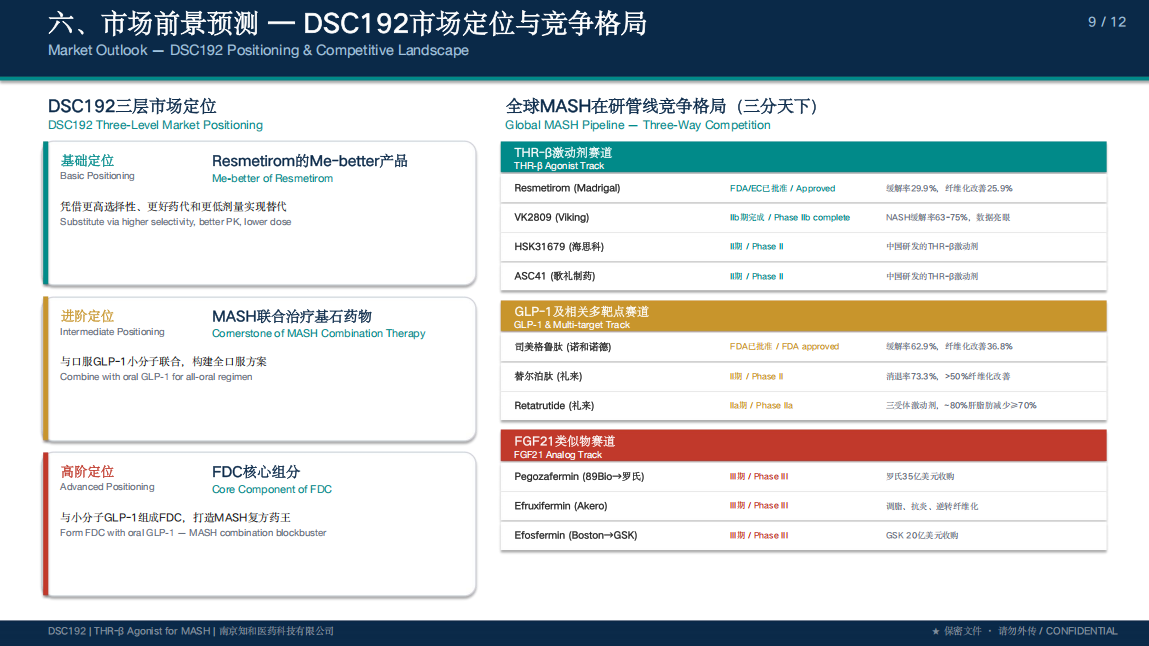Select the 'Efosfermin (Boston→GSK)' row name
Screen dimensions: 1149x646
tap(575, 535)
